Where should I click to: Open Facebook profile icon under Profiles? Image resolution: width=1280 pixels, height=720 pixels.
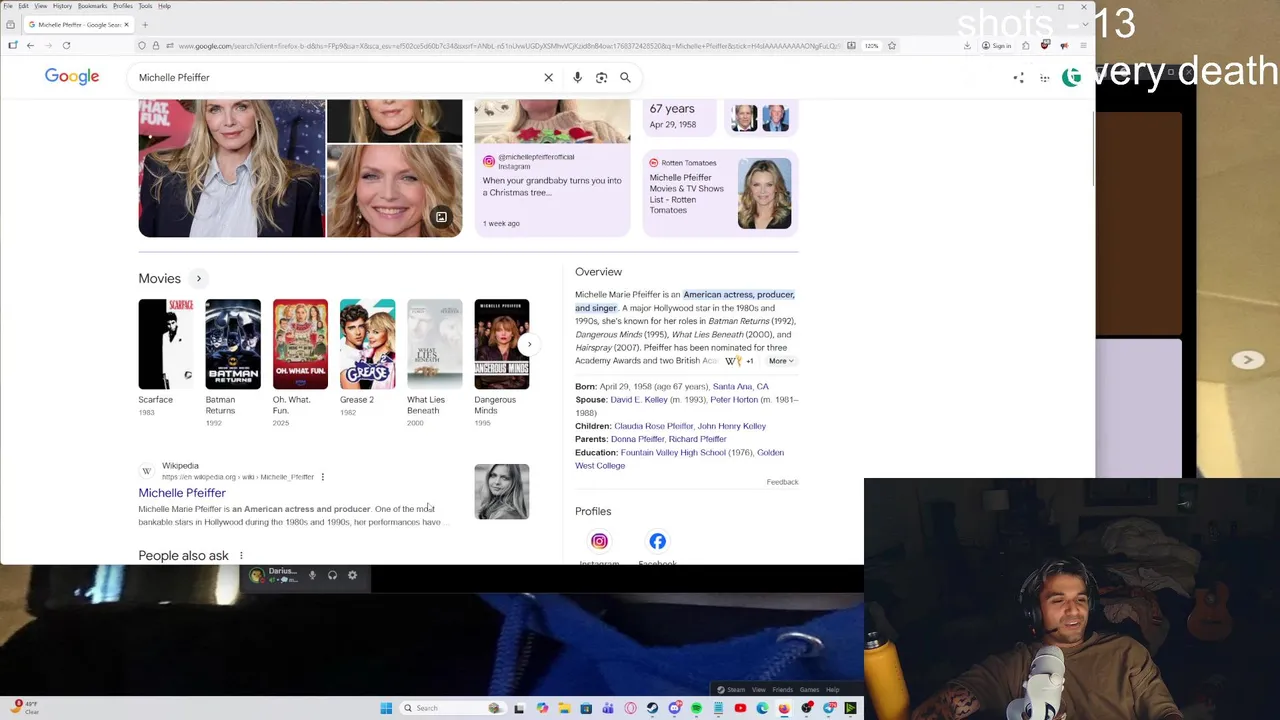tap(657, 541)
